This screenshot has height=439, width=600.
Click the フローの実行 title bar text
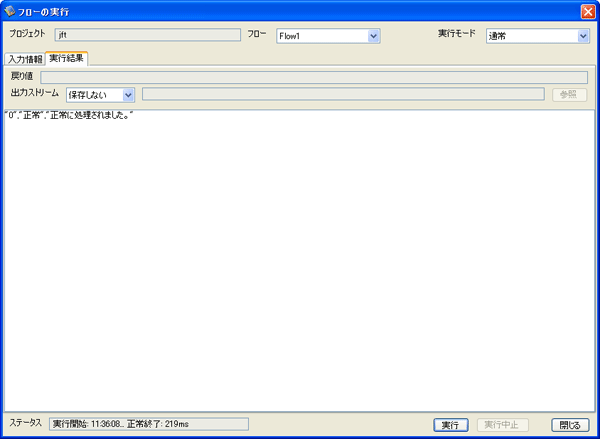click(48, 10)
